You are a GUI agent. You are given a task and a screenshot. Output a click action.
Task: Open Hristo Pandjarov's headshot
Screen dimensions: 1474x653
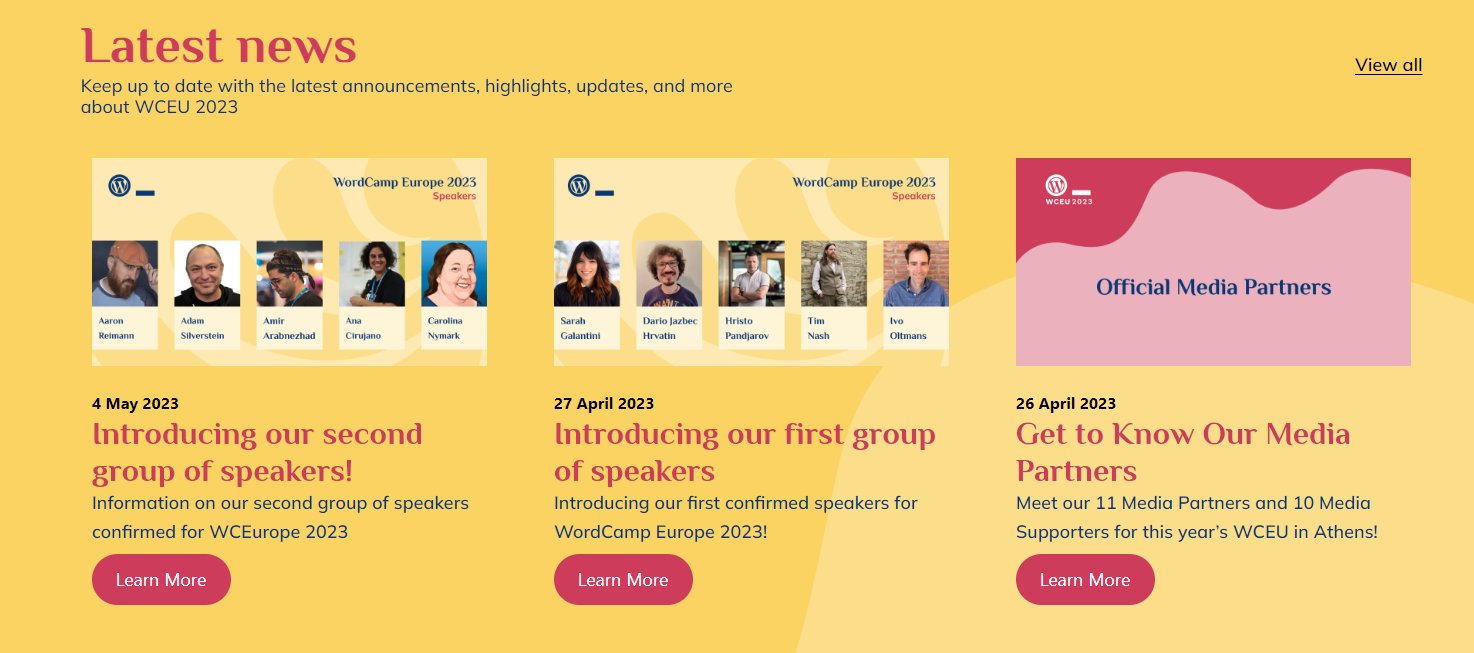click(751, 273)
